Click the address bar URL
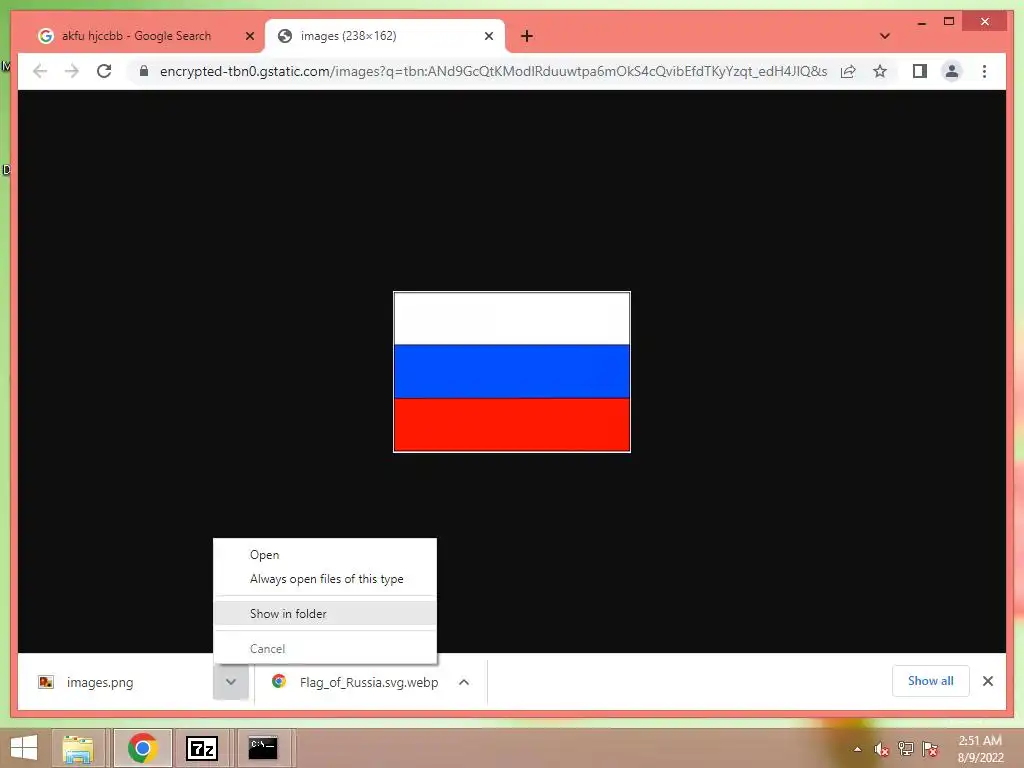The height and width of the screenshot is (768, 1024). point(493,71)
